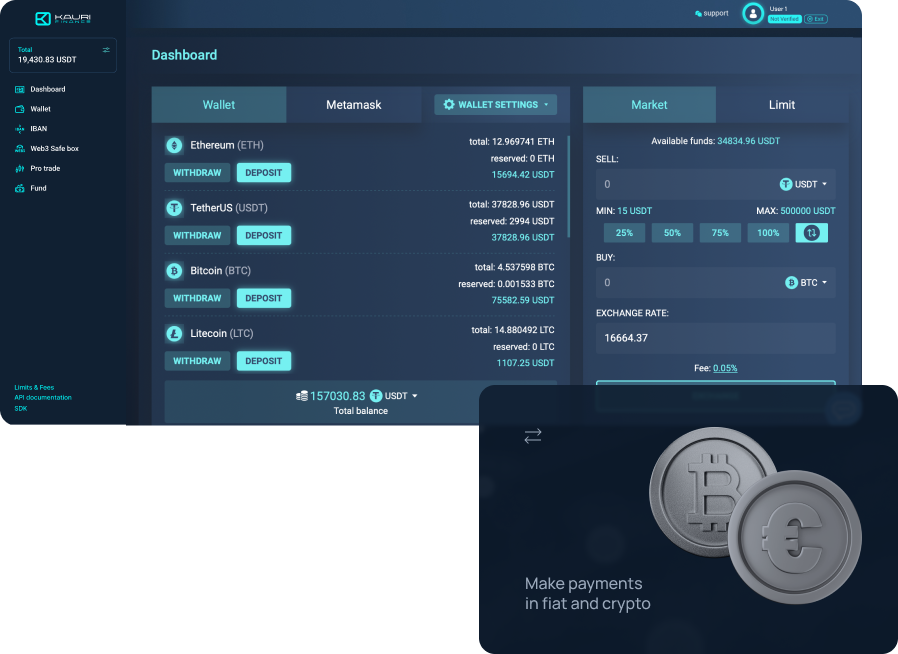Click the Bitcoin coin icon in wallet list

tap(174, 271)
